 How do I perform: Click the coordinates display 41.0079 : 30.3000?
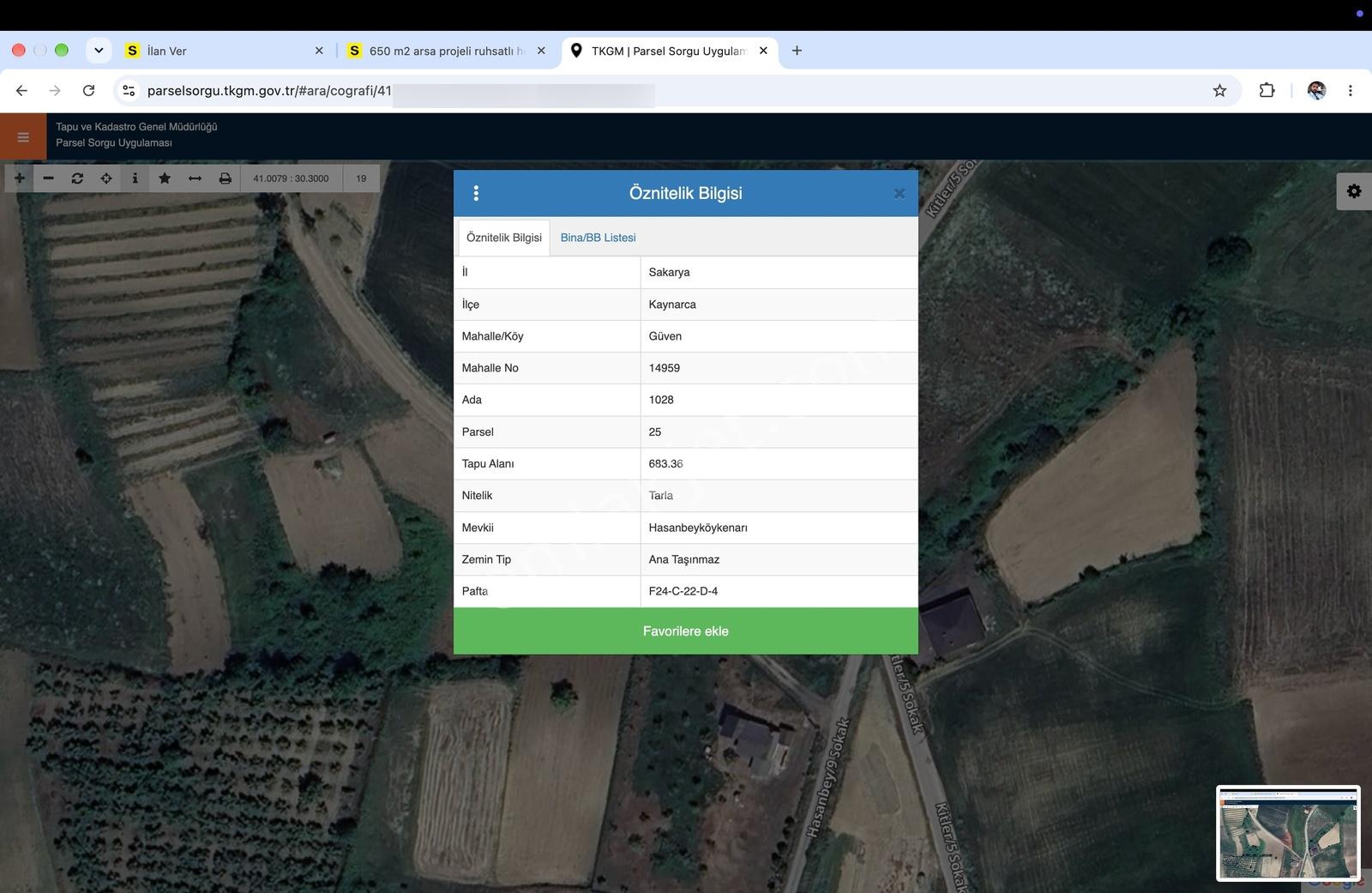coord(291,178)
